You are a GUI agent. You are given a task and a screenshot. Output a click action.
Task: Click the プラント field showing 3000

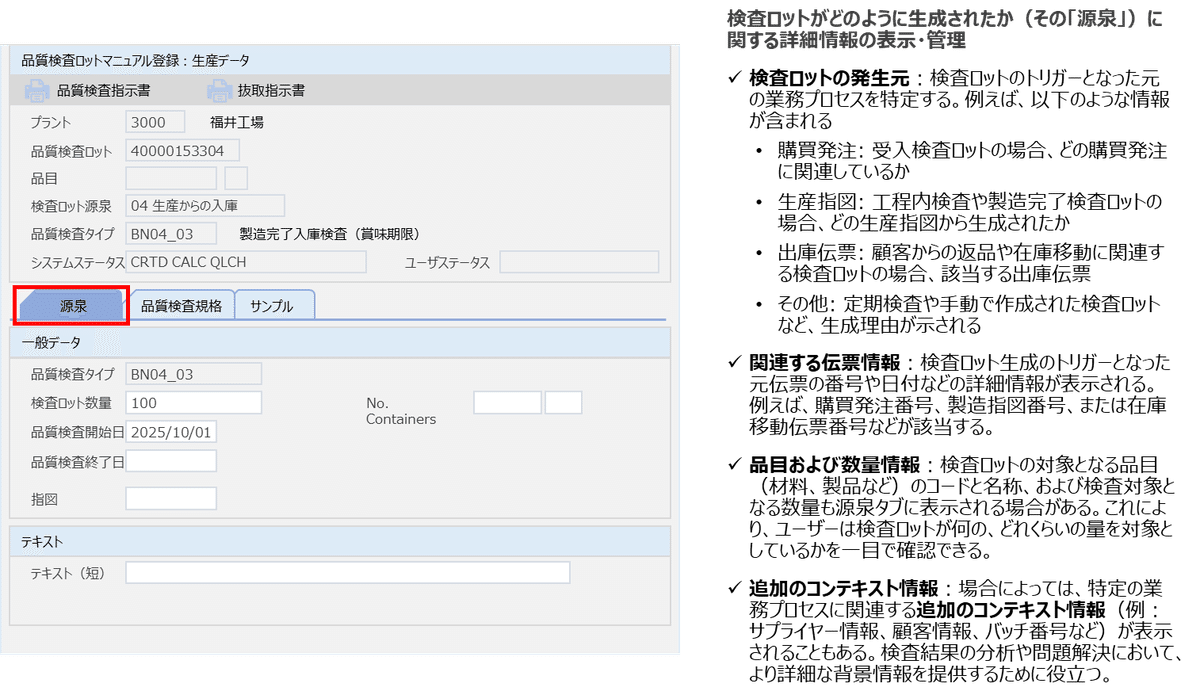coord(154,121)
